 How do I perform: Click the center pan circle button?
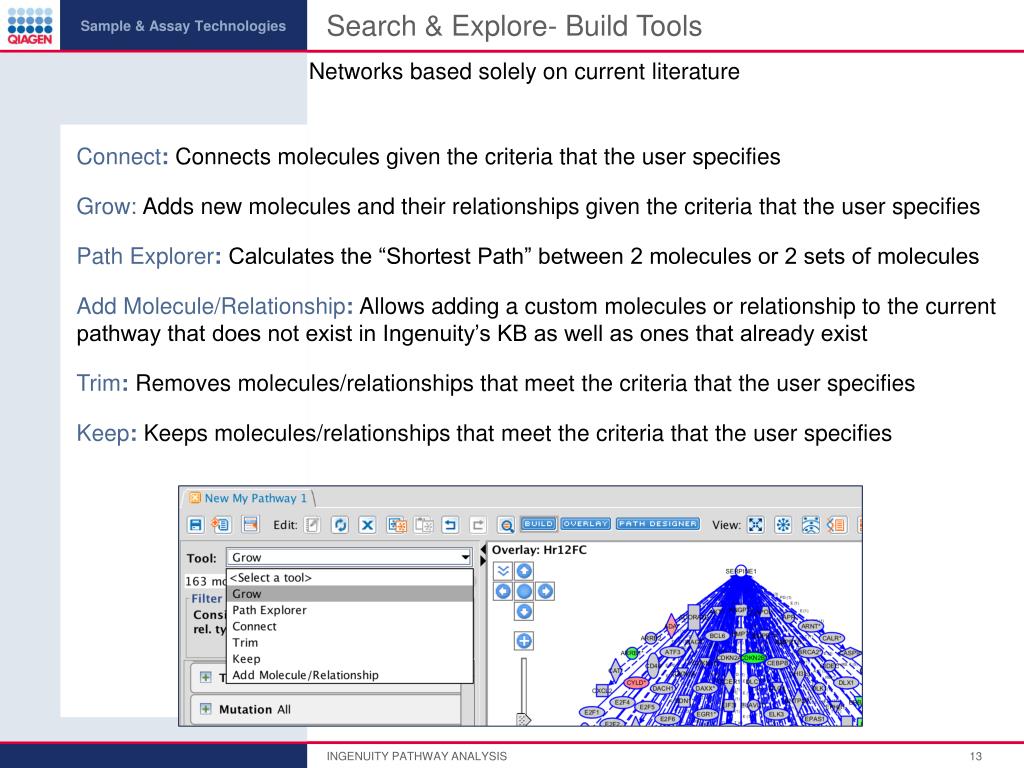(x=524, y=592)
